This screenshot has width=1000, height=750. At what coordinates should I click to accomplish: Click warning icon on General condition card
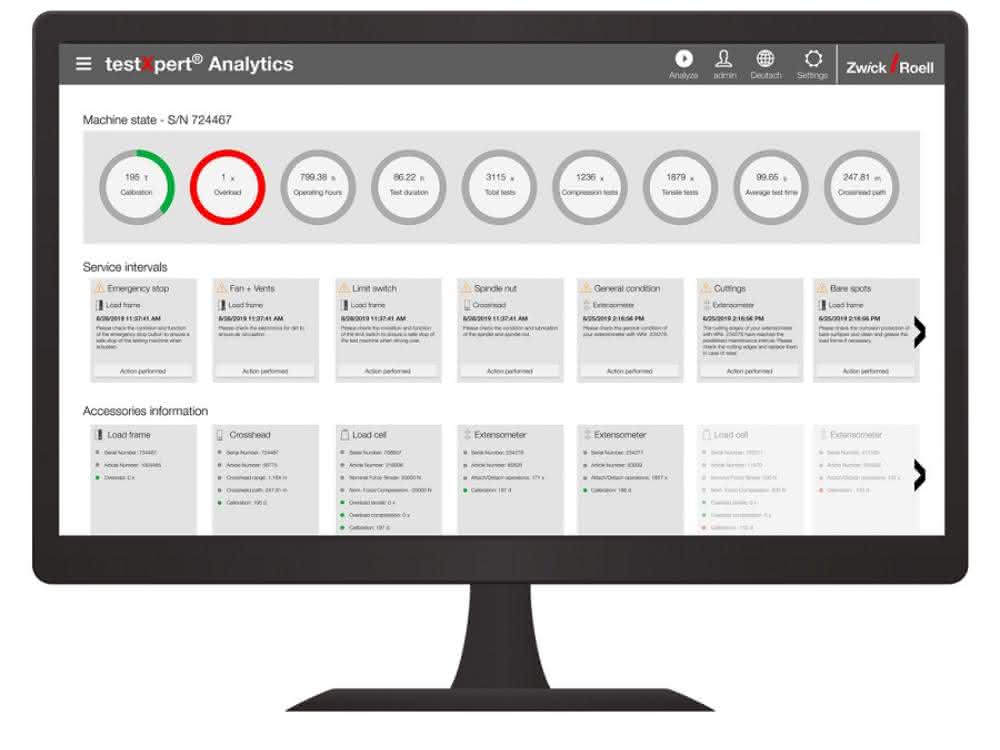585,288
